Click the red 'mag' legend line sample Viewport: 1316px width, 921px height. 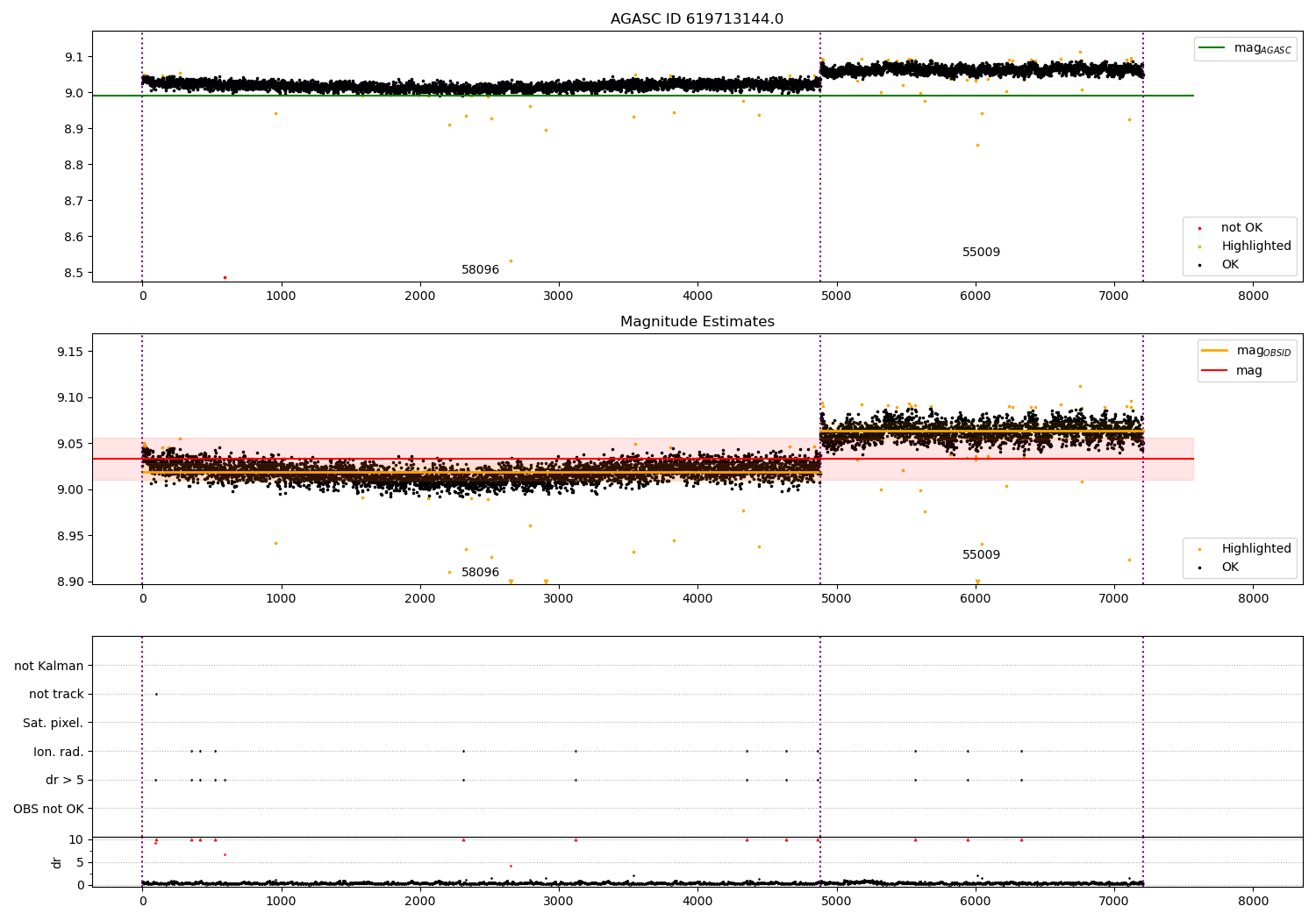click(x=1214, y=371)
